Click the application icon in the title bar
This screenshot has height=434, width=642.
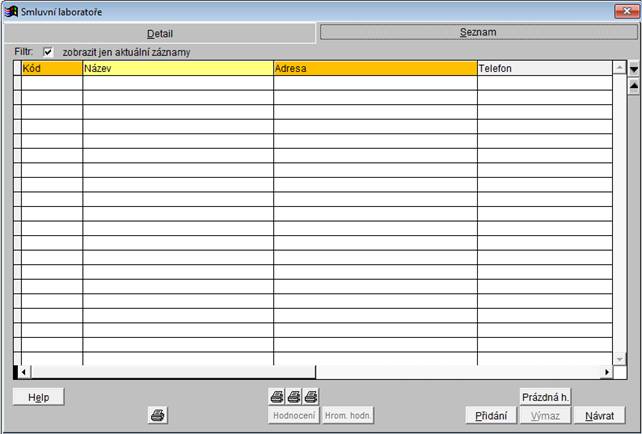(x=11, y=11)
